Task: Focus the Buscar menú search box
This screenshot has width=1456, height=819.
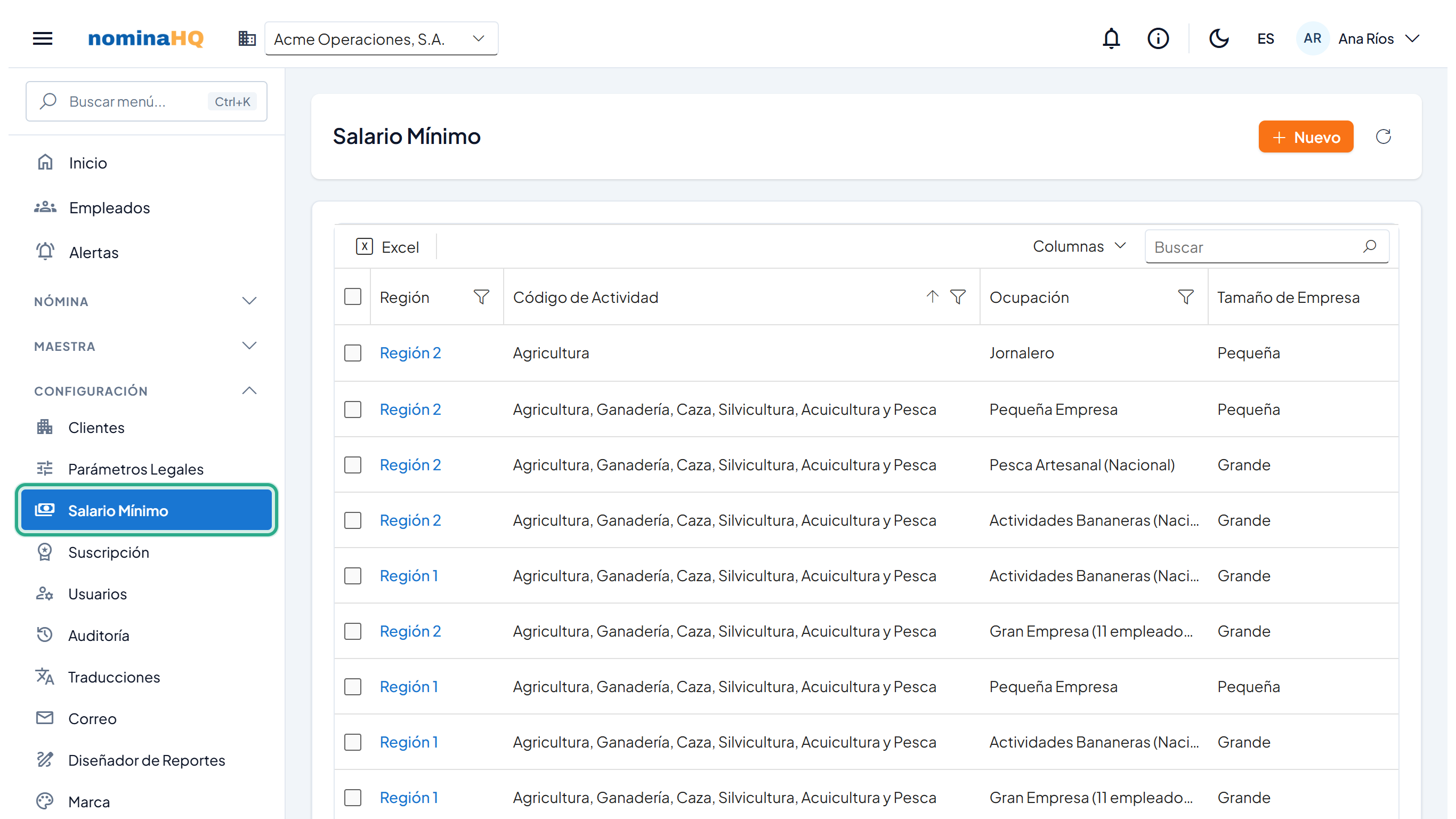Action: pos(146,101)
